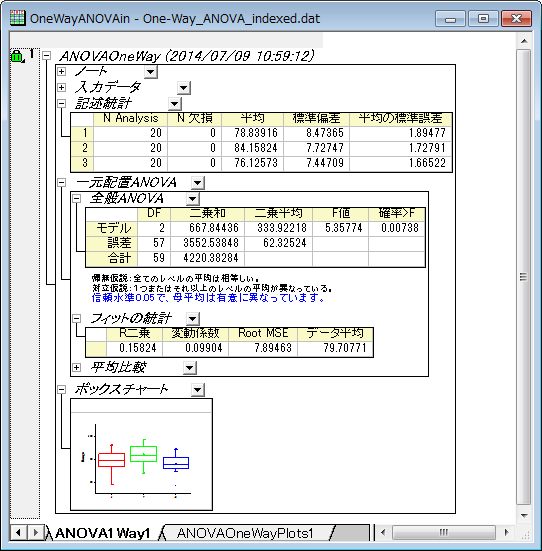Open the 一元配置ANOVA dropdown arrow
The height and width of the screenshot is (551, 542).
point(198,183)
